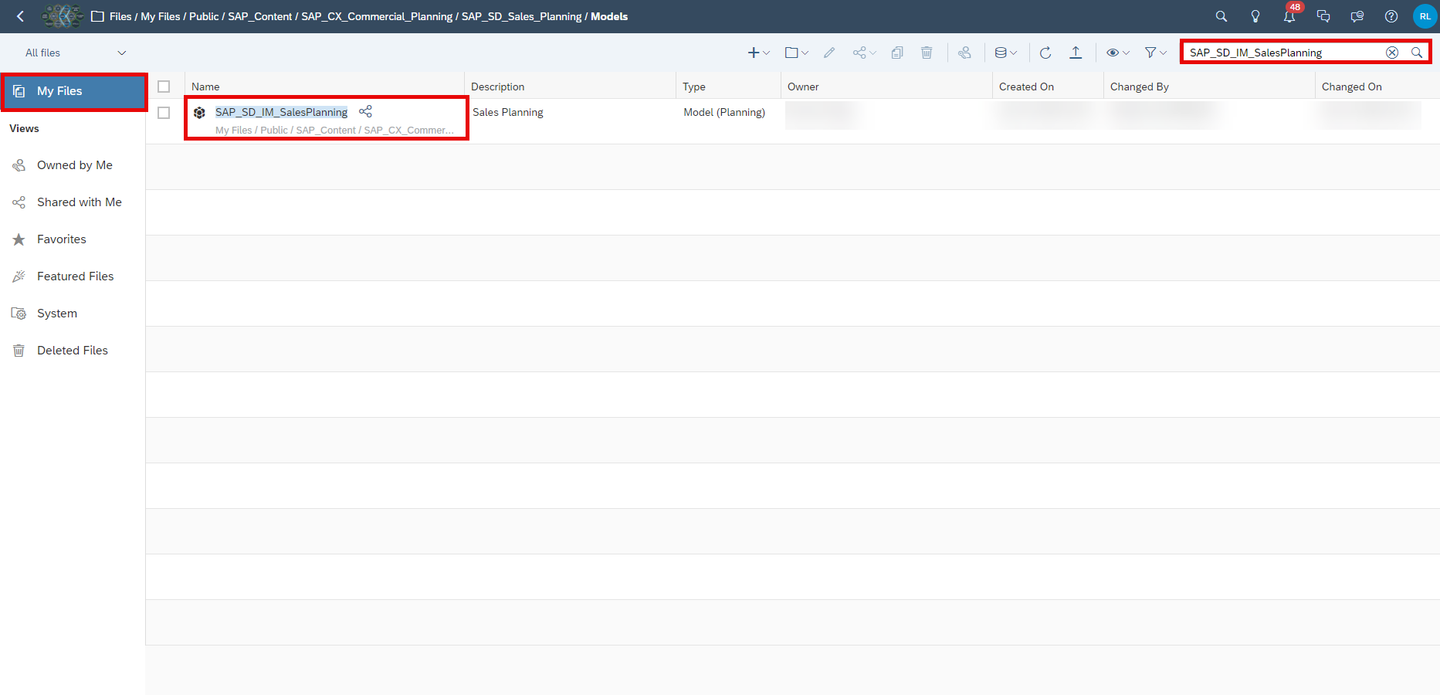Open the Favorites view
Screen dimensions: 1440x695
click(74, 239)
